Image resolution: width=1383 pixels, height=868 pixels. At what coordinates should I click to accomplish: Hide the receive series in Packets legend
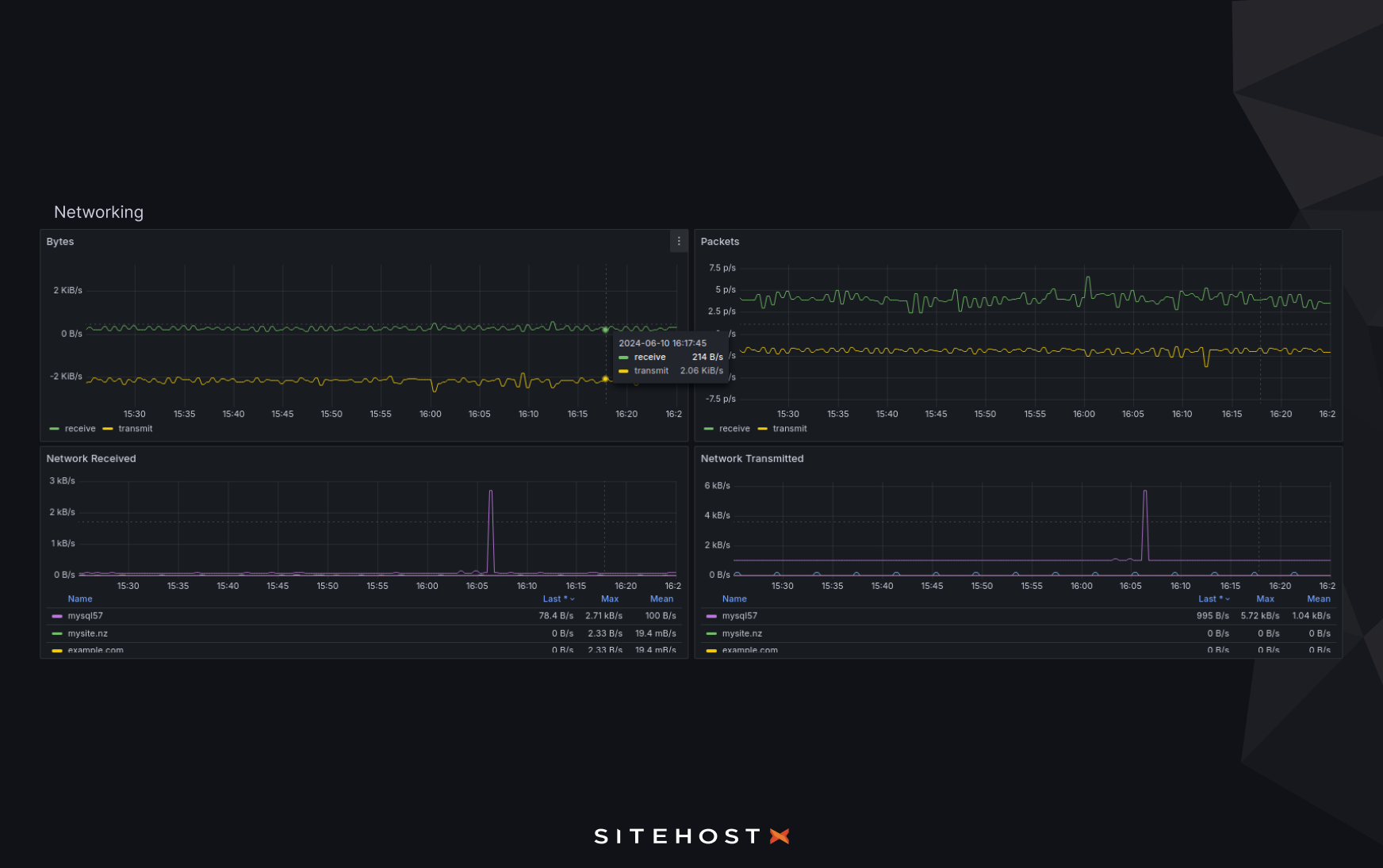(x=734, y=428)
